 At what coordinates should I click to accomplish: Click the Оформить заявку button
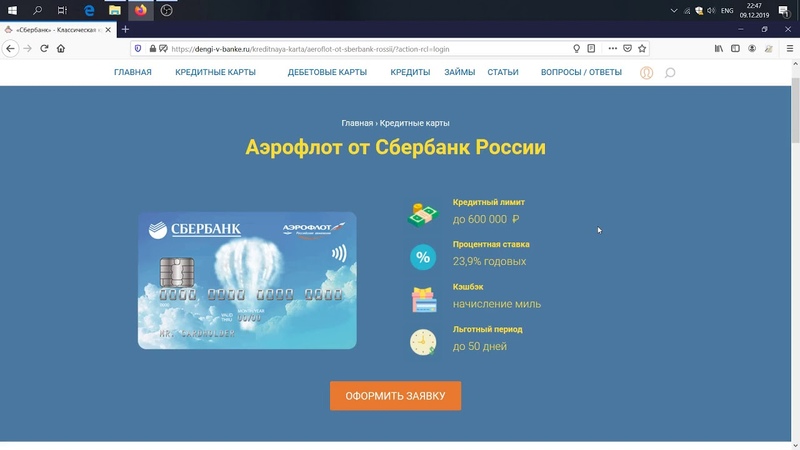point(395,396)
